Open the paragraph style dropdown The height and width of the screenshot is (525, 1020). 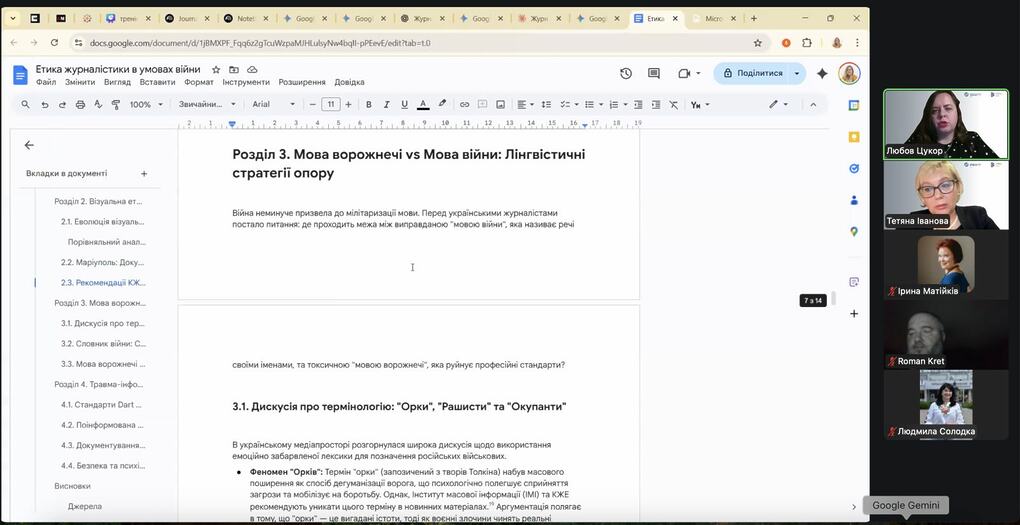pyautogui.click(x=207, y=104)
